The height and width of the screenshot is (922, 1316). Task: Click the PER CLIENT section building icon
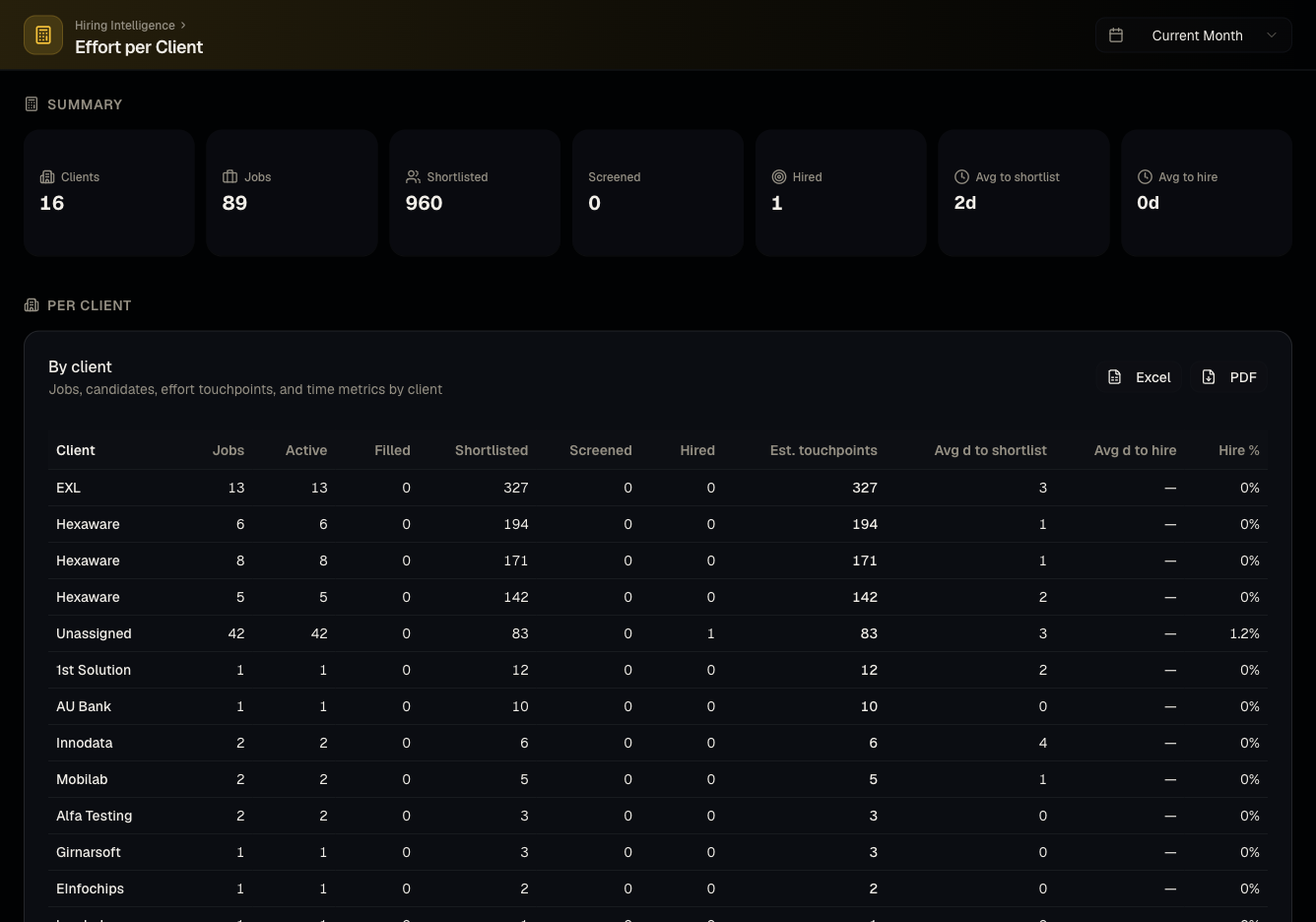click(x=32, y=305)
